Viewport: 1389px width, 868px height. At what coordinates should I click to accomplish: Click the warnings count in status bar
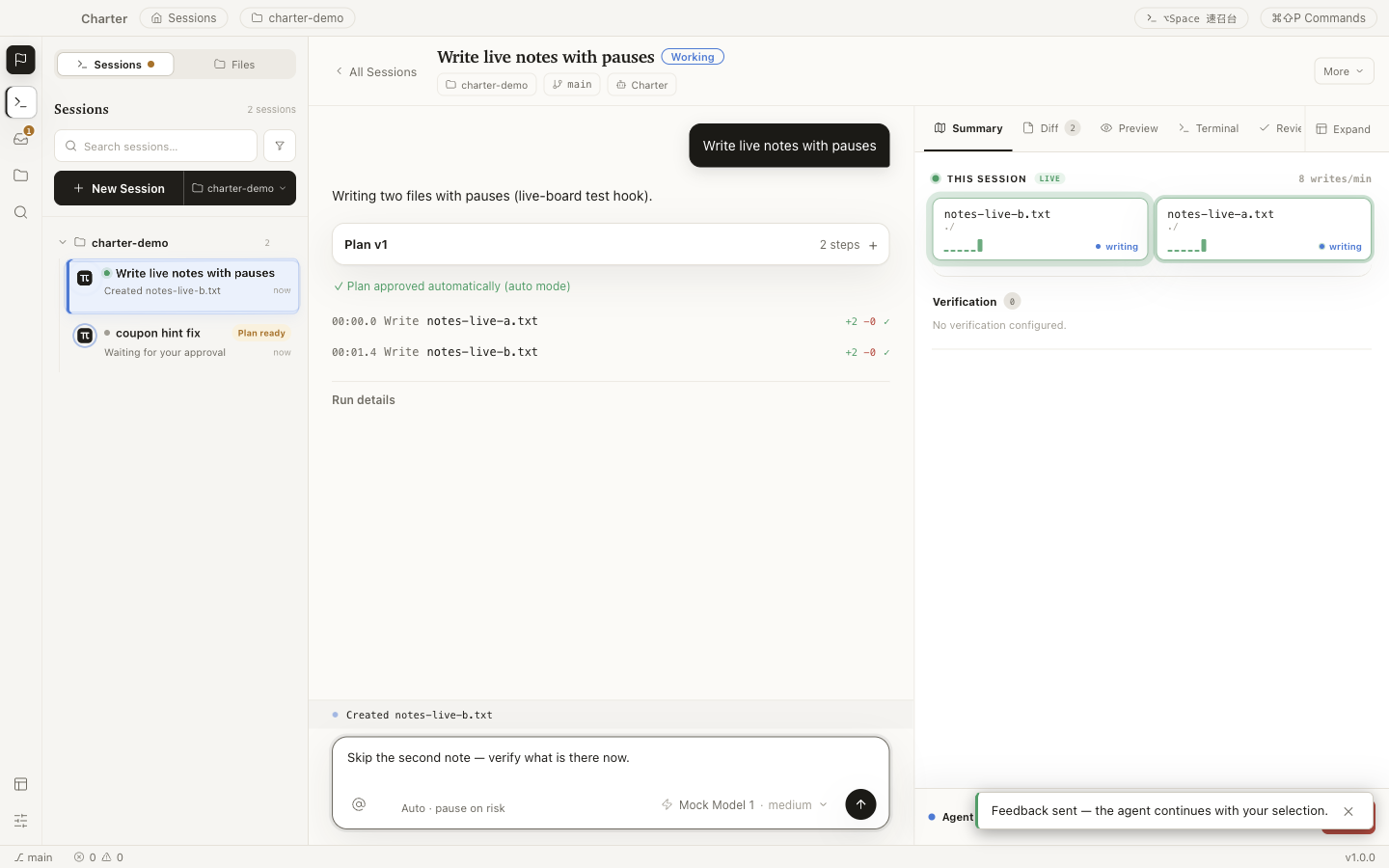(x=113, y=856)
